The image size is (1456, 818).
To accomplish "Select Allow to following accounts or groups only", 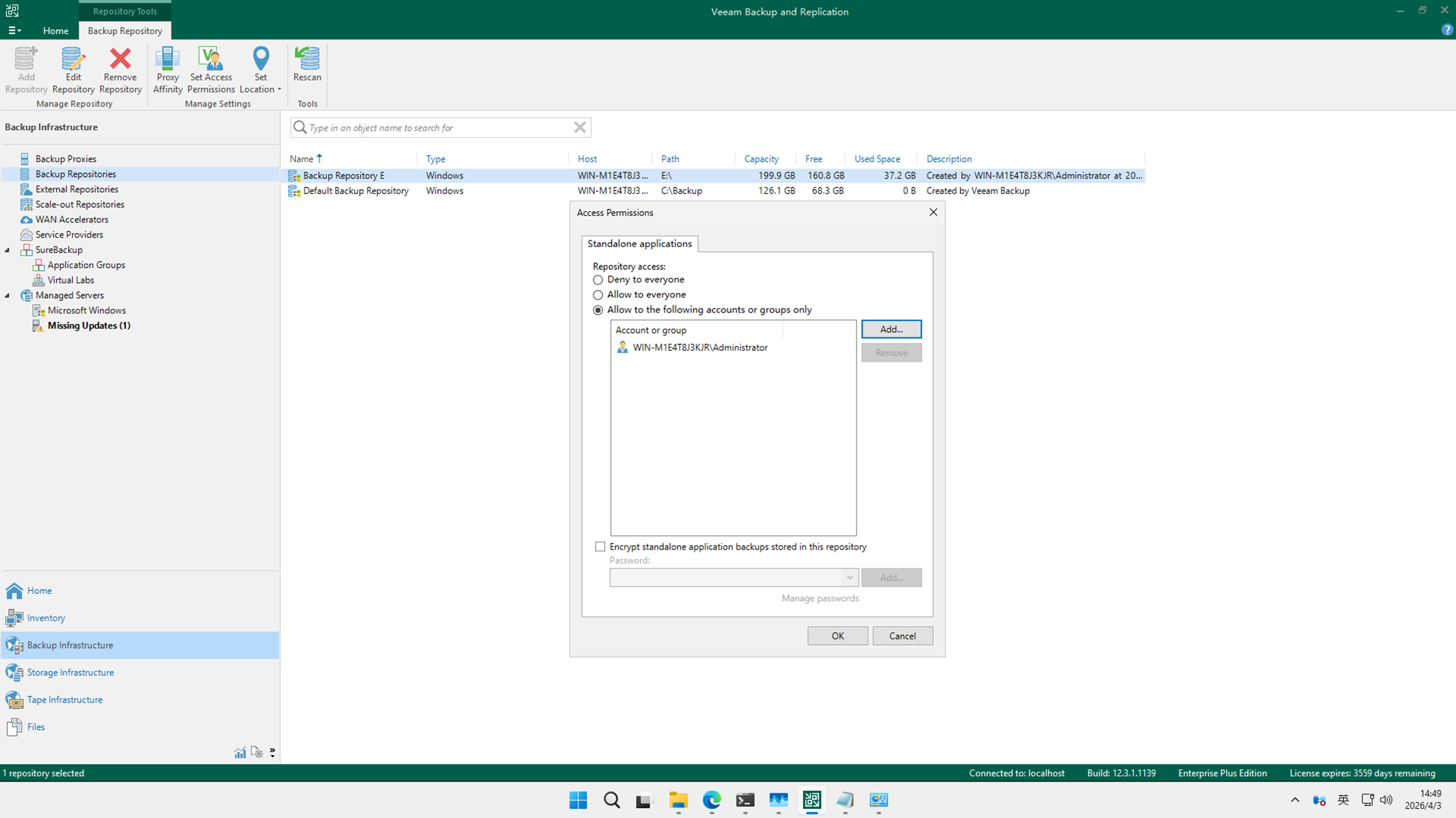I will click(597, 310).
